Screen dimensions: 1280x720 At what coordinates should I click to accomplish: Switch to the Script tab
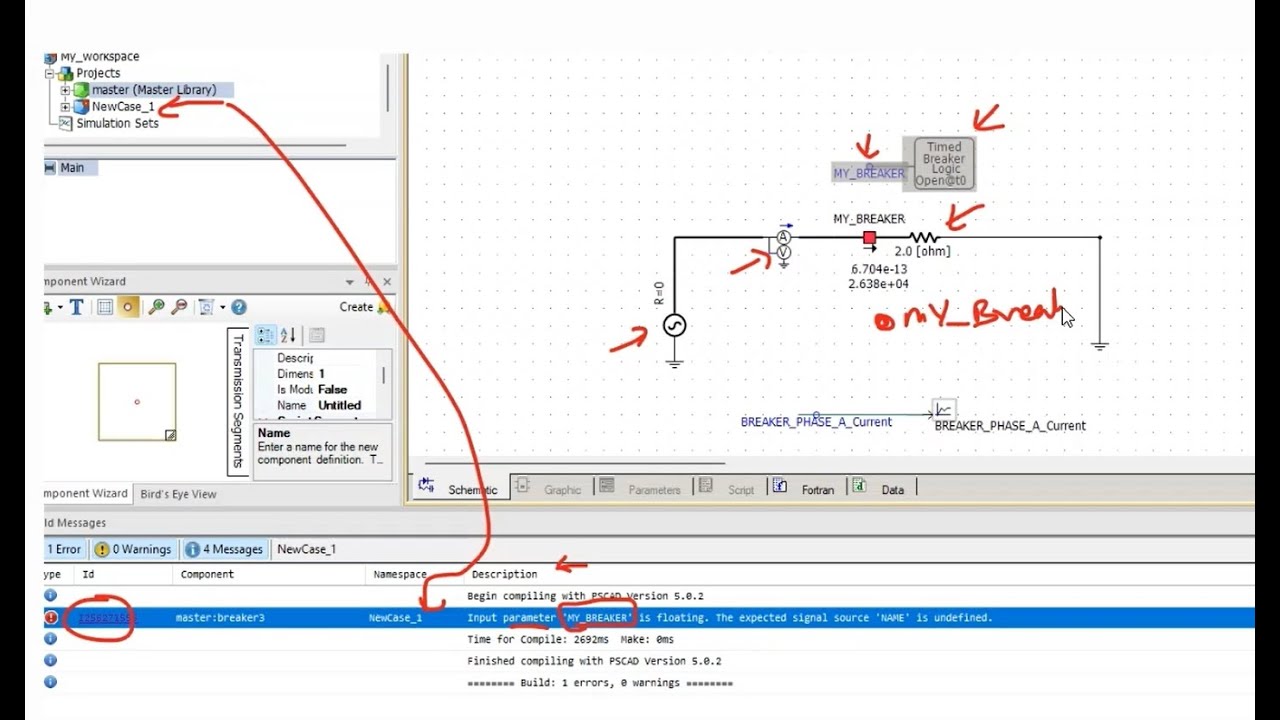[728, 489]
